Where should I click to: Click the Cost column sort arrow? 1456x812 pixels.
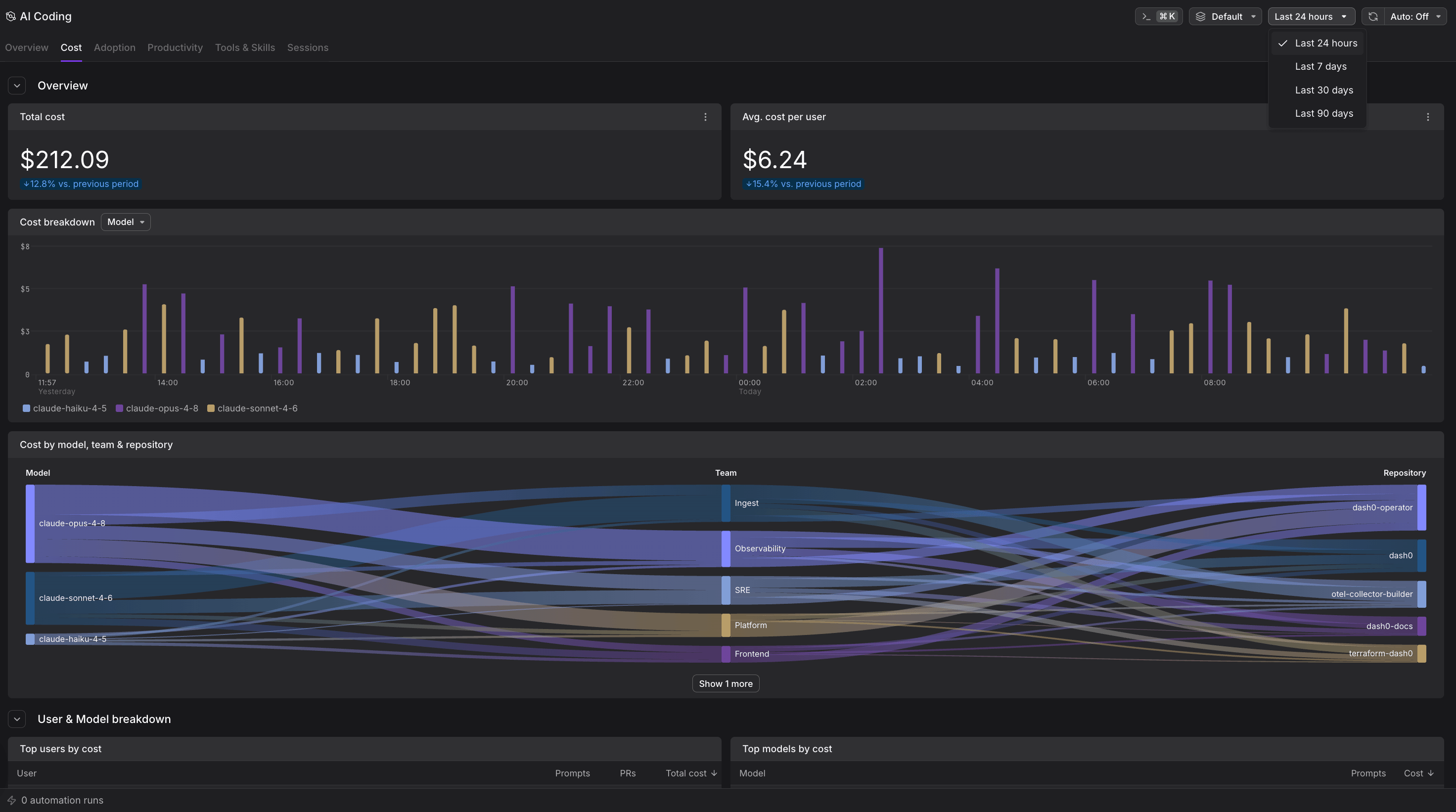[1431, 773]
